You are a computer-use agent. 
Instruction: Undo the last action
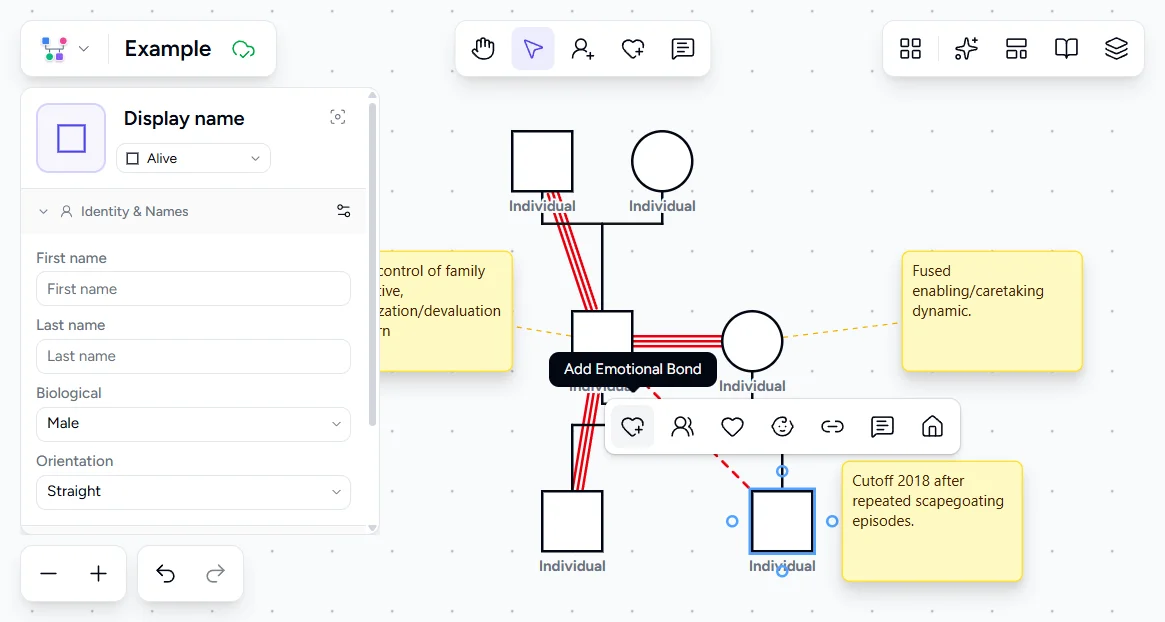pyautogui.click(x=166, y=574)
